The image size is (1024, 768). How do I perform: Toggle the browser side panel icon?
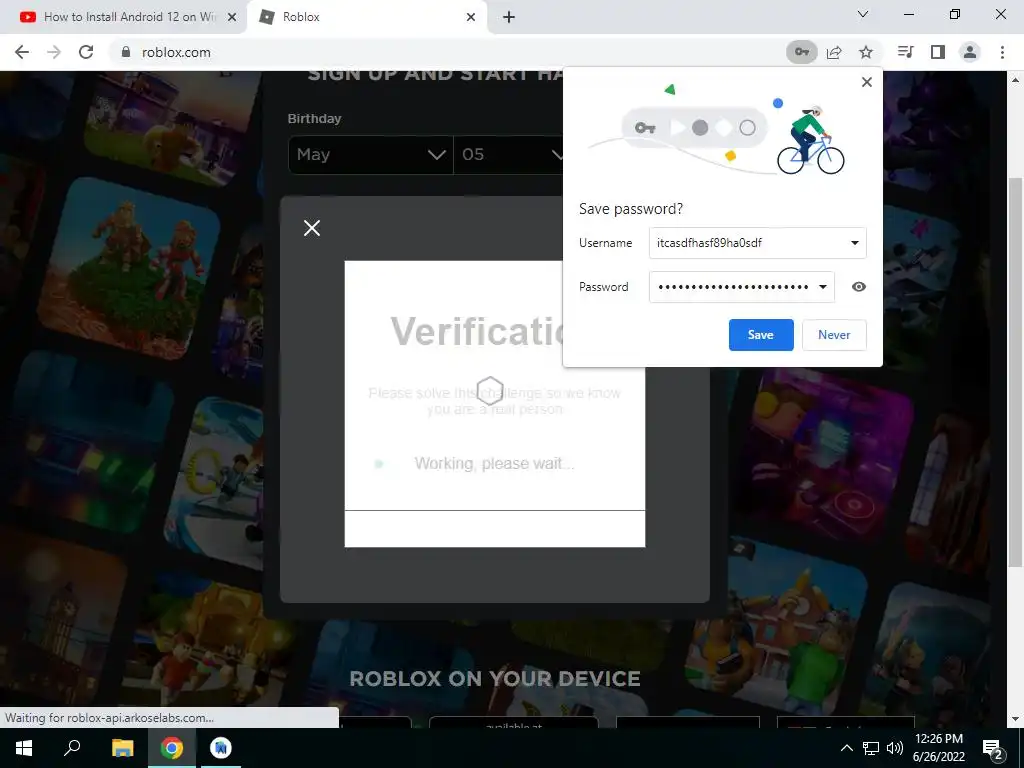938,52
